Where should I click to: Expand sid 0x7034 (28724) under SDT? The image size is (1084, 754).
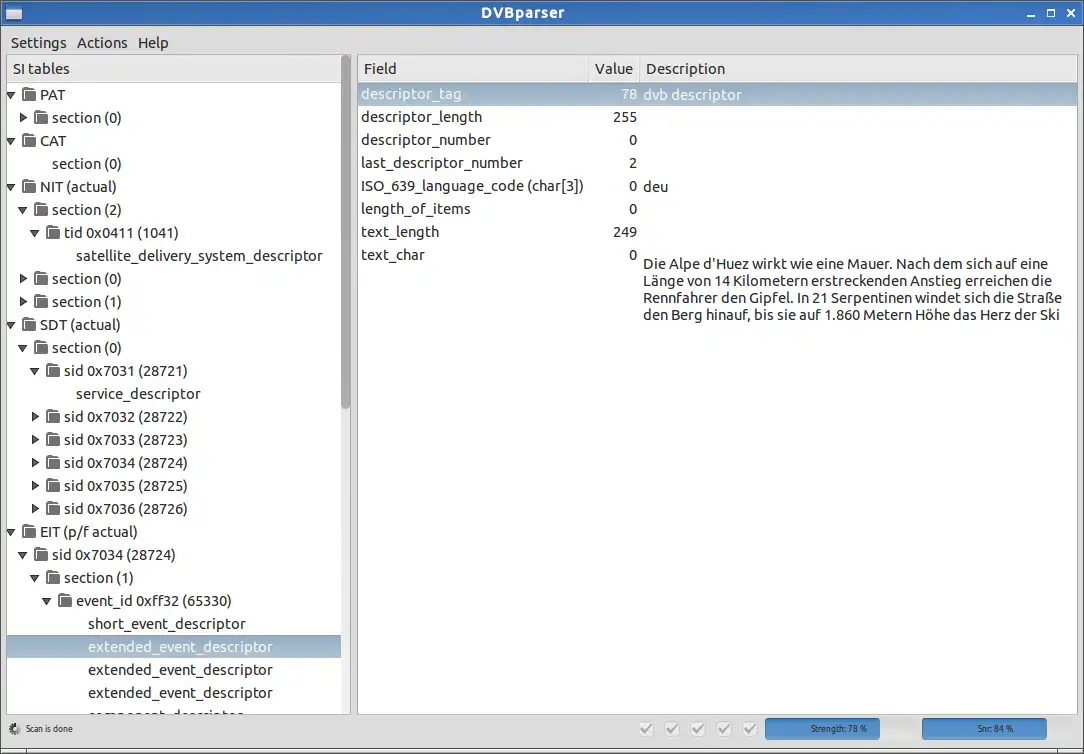tap(35, 462)
